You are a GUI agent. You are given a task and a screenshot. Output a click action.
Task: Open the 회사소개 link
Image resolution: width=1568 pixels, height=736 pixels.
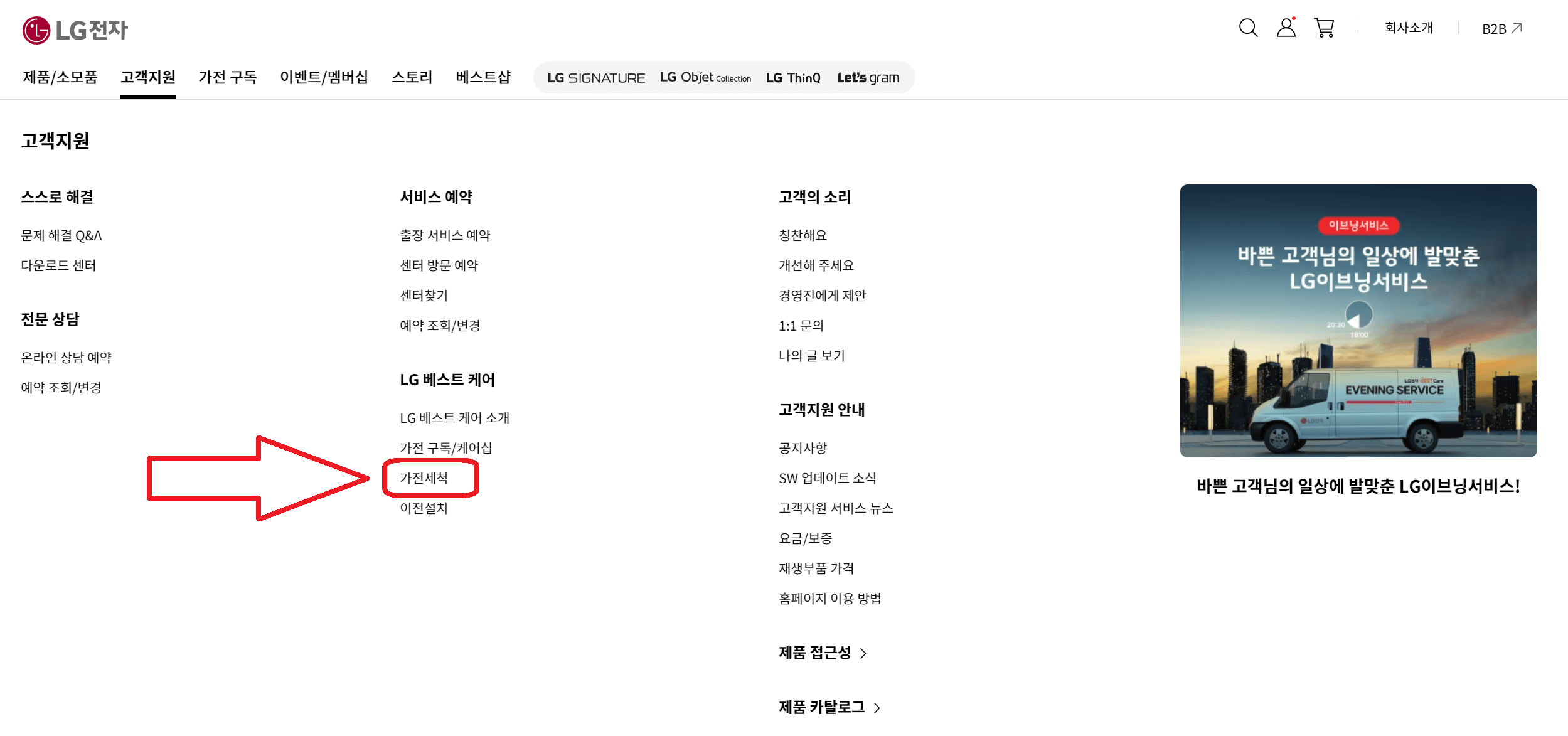(1409, 28)
